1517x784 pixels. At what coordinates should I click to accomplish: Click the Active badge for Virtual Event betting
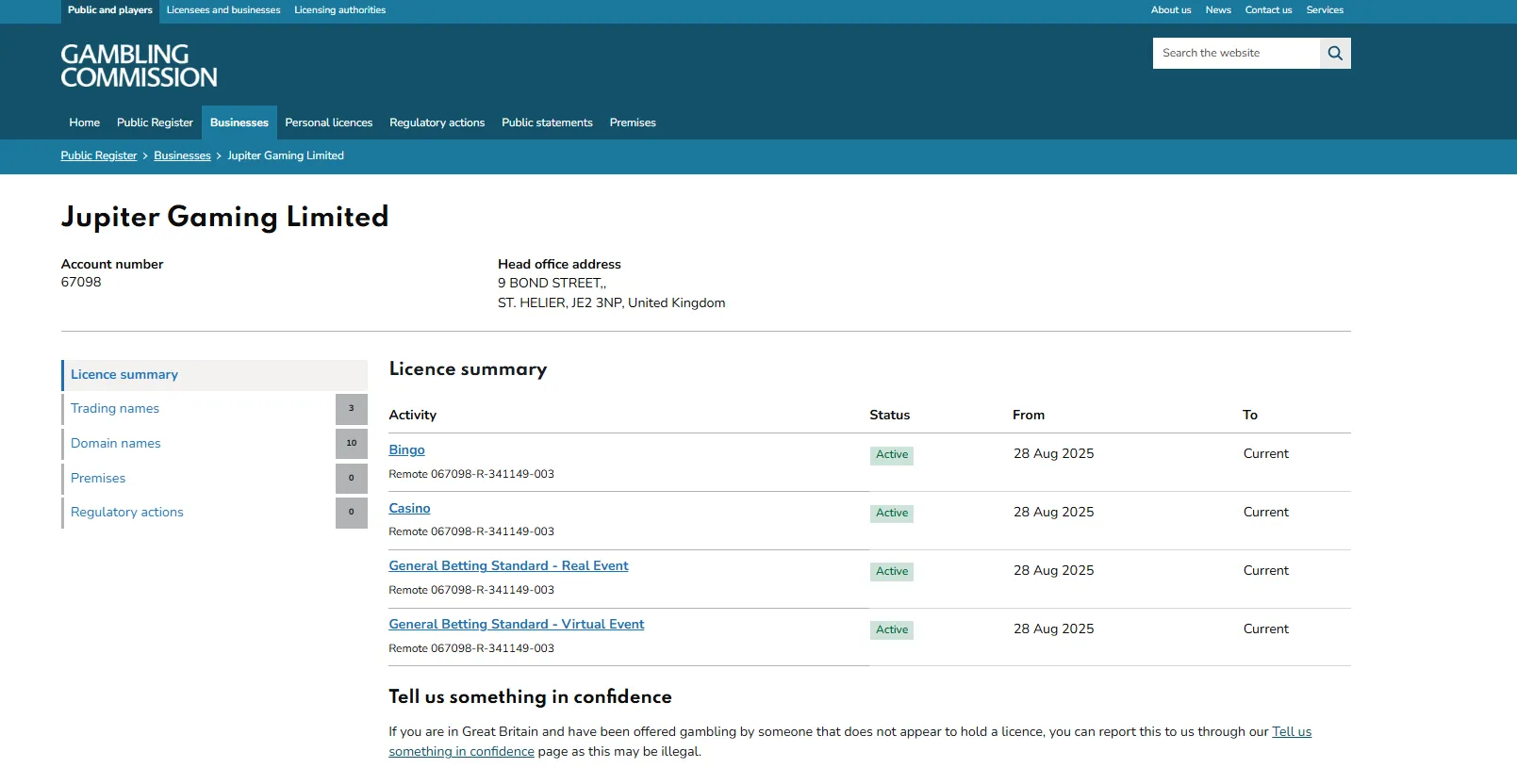click(892, 630)
